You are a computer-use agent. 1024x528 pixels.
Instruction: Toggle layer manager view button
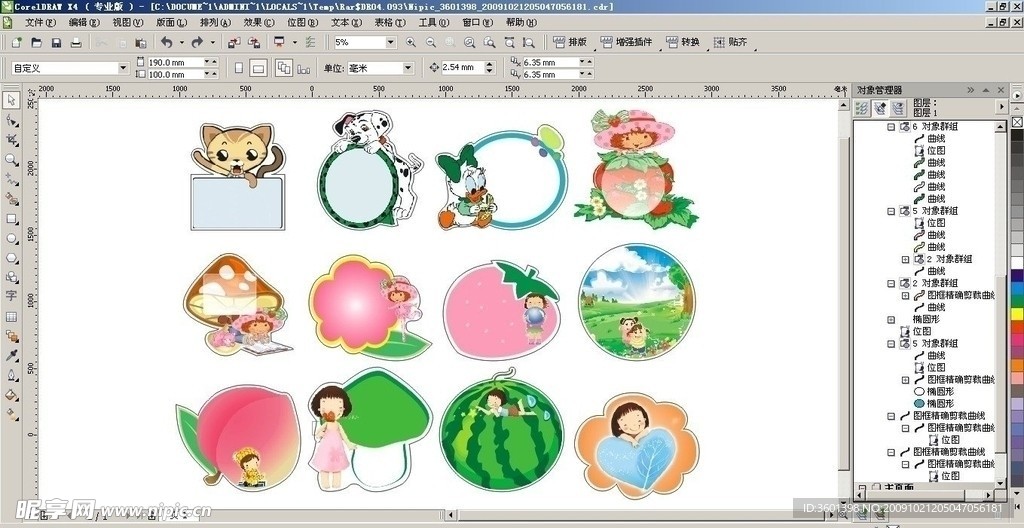tap(899, 108)
